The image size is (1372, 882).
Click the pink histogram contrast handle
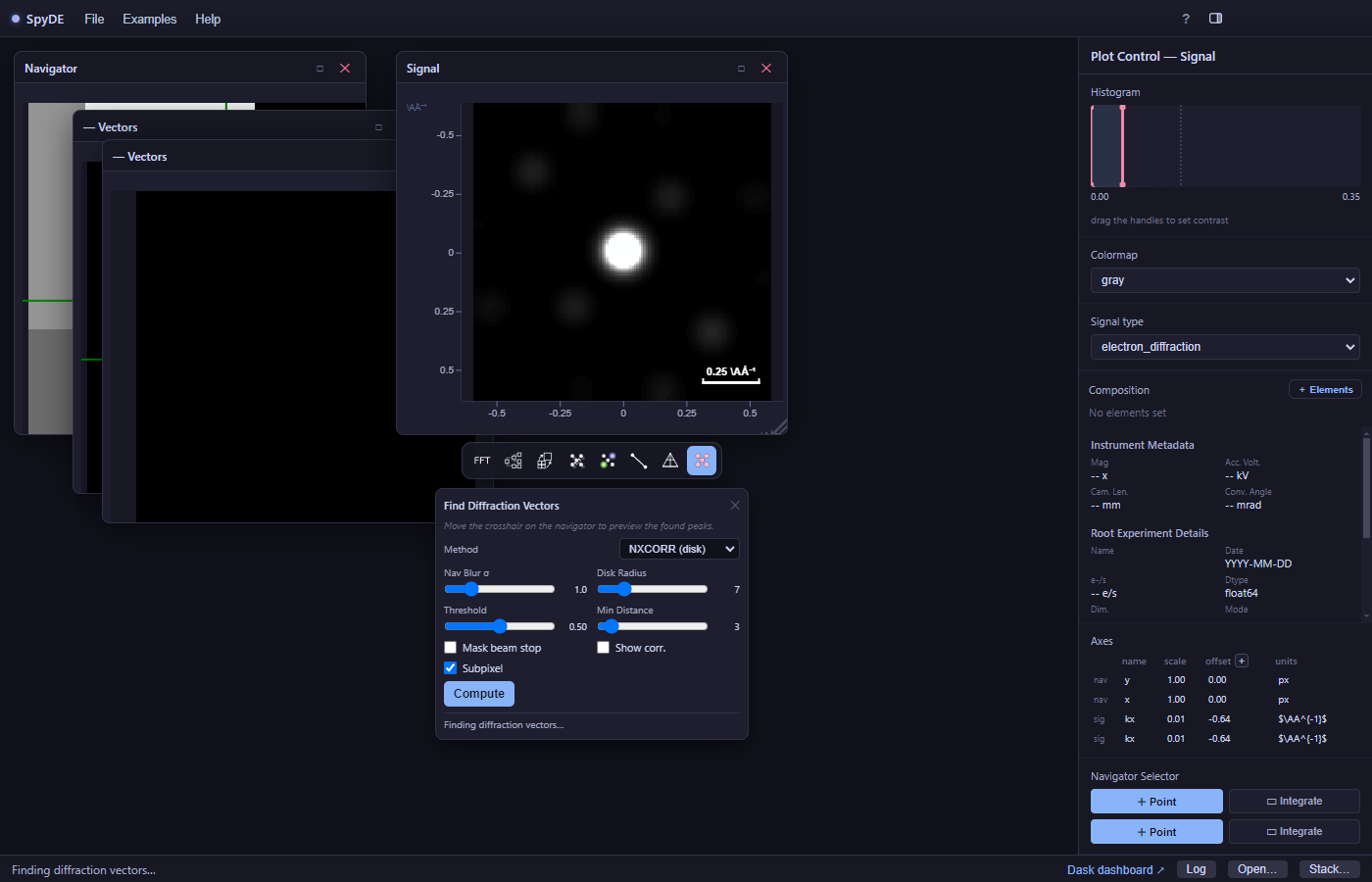(x=1122, y=145)
